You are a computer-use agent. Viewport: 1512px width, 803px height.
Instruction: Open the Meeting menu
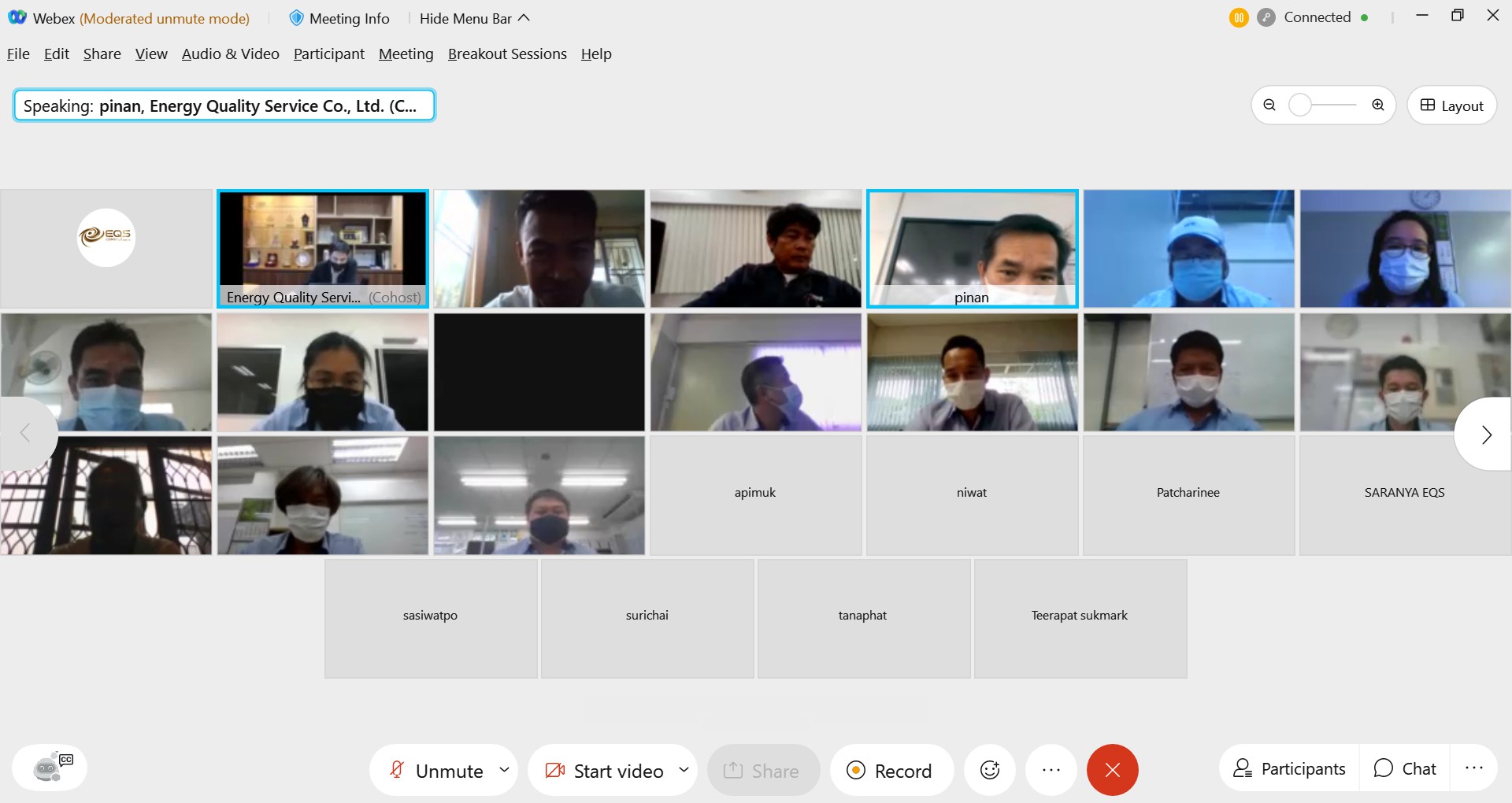[x=406, y=54]
